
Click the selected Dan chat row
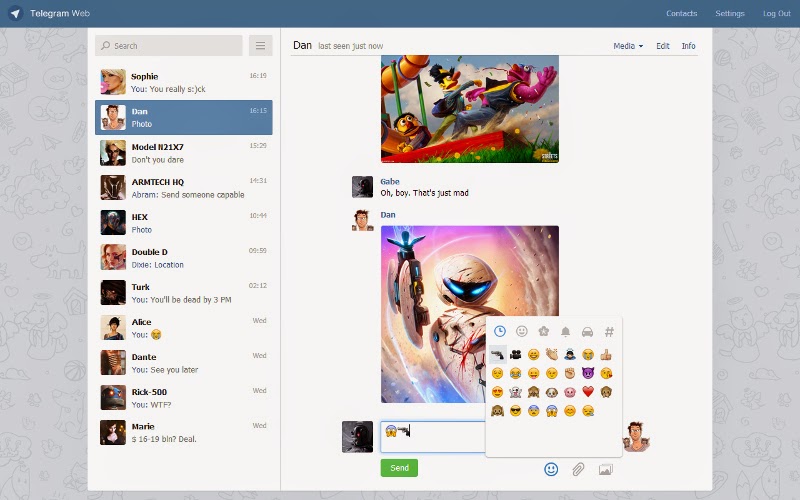point(184,117)
